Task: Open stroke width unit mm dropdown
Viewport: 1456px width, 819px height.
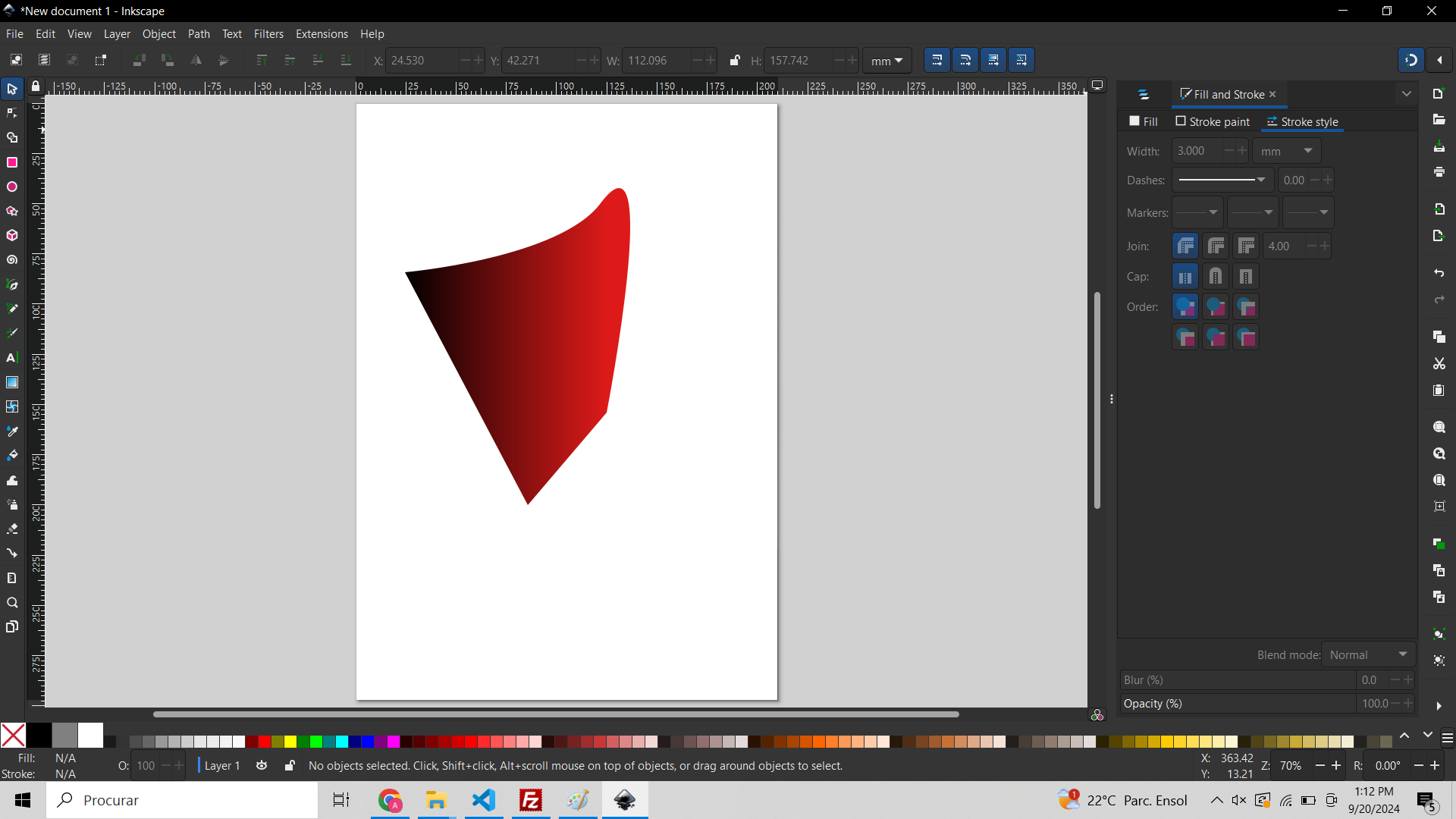Action: 1286,151
